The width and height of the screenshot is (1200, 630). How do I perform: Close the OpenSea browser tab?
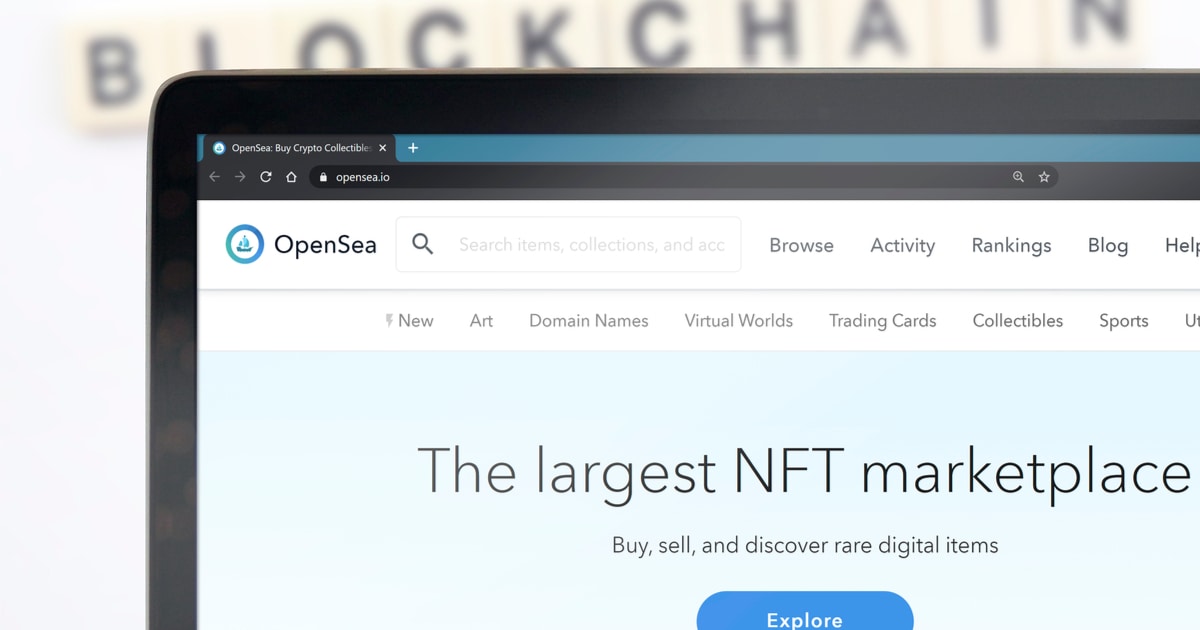click(382, 148)
